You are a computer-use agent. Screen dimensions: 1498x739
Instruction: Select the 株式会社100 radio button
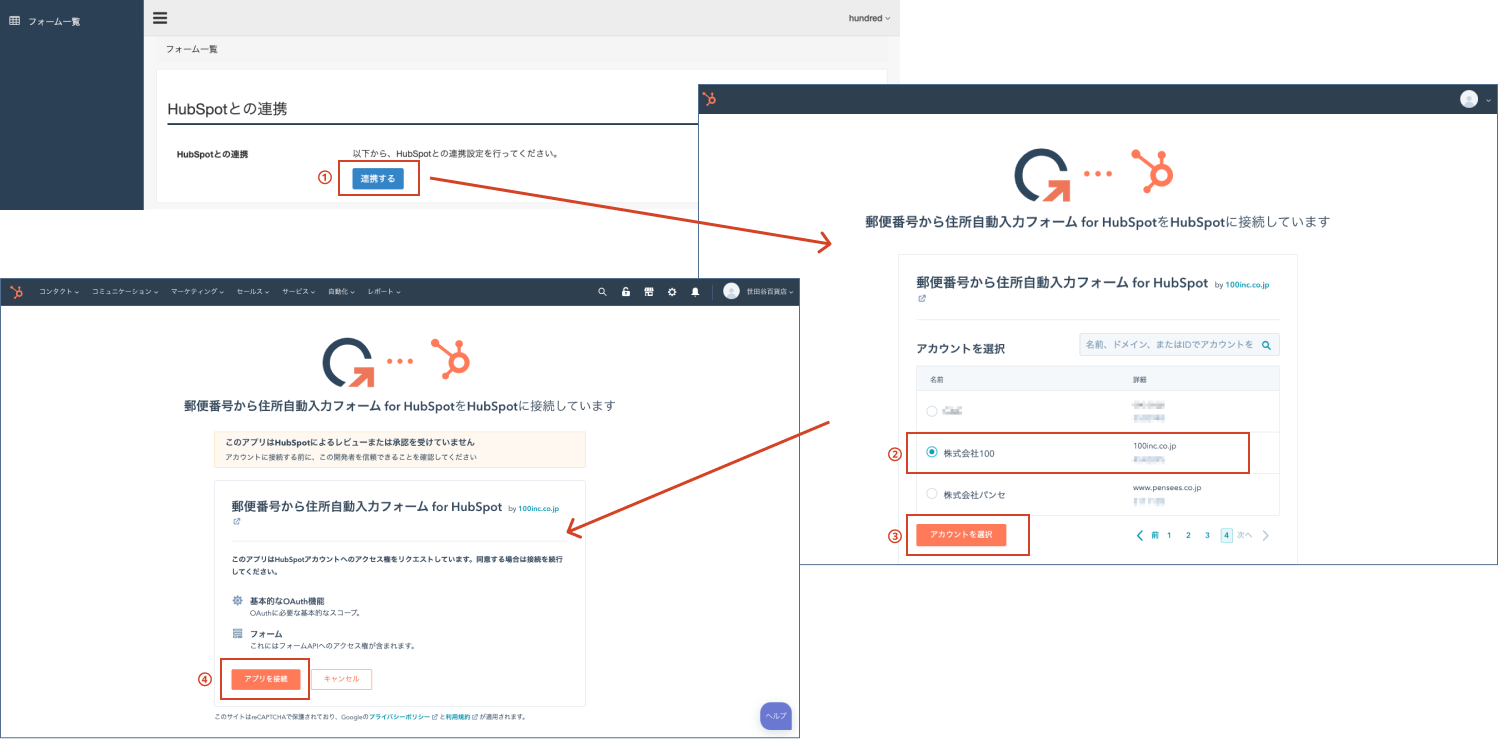point(932,452)
